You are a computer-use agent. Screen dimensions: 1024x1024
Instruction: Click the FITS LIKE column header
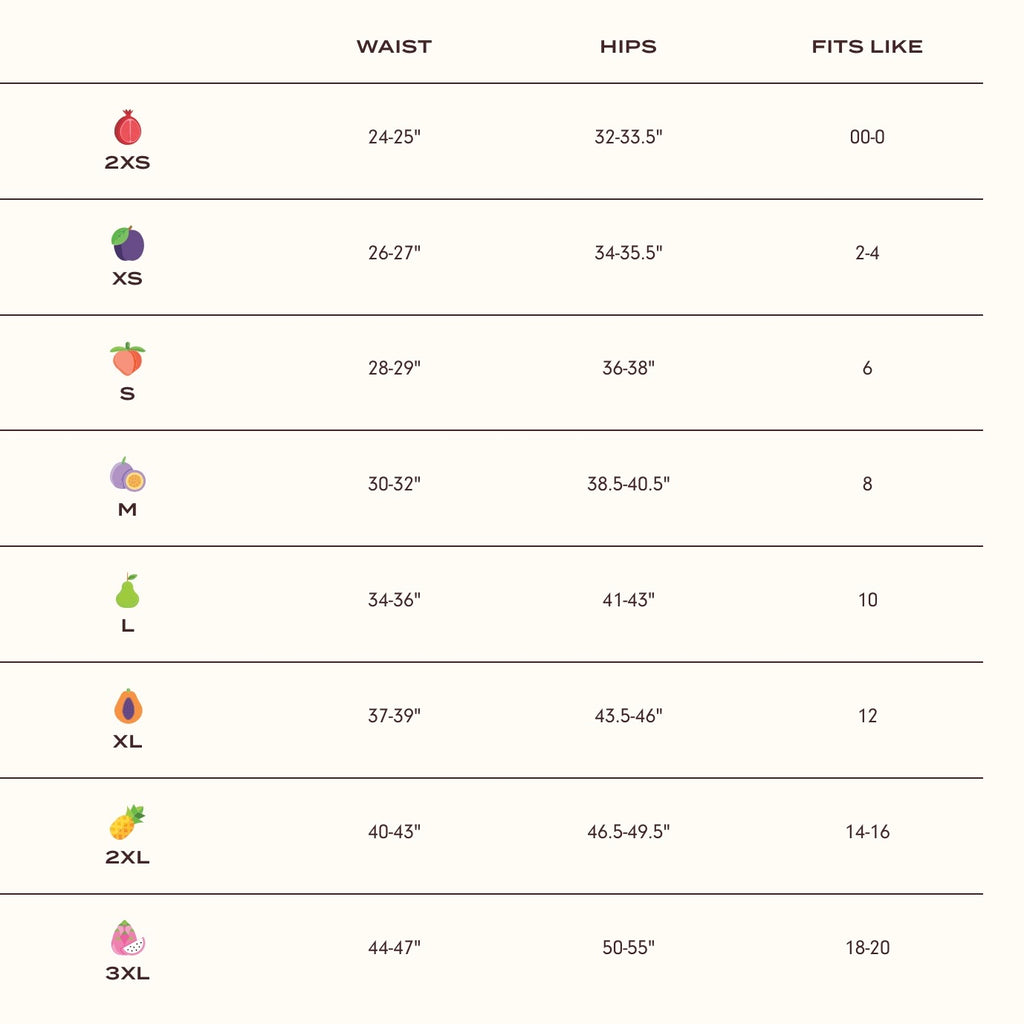point(867,47)
